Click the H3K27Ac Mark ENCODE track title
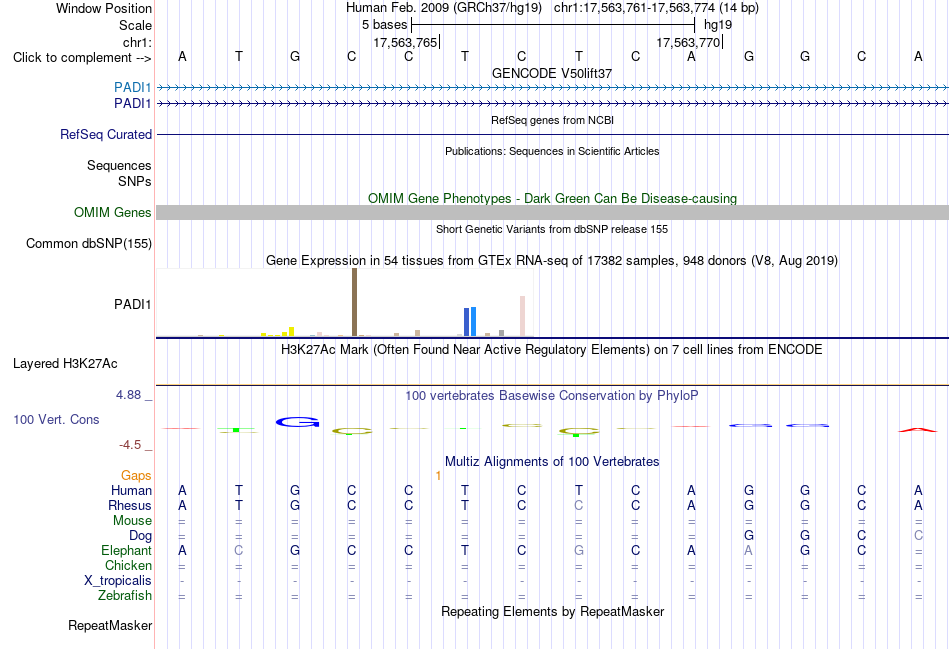This screenshot has height=649, width=950. click(x=551, y=350)
